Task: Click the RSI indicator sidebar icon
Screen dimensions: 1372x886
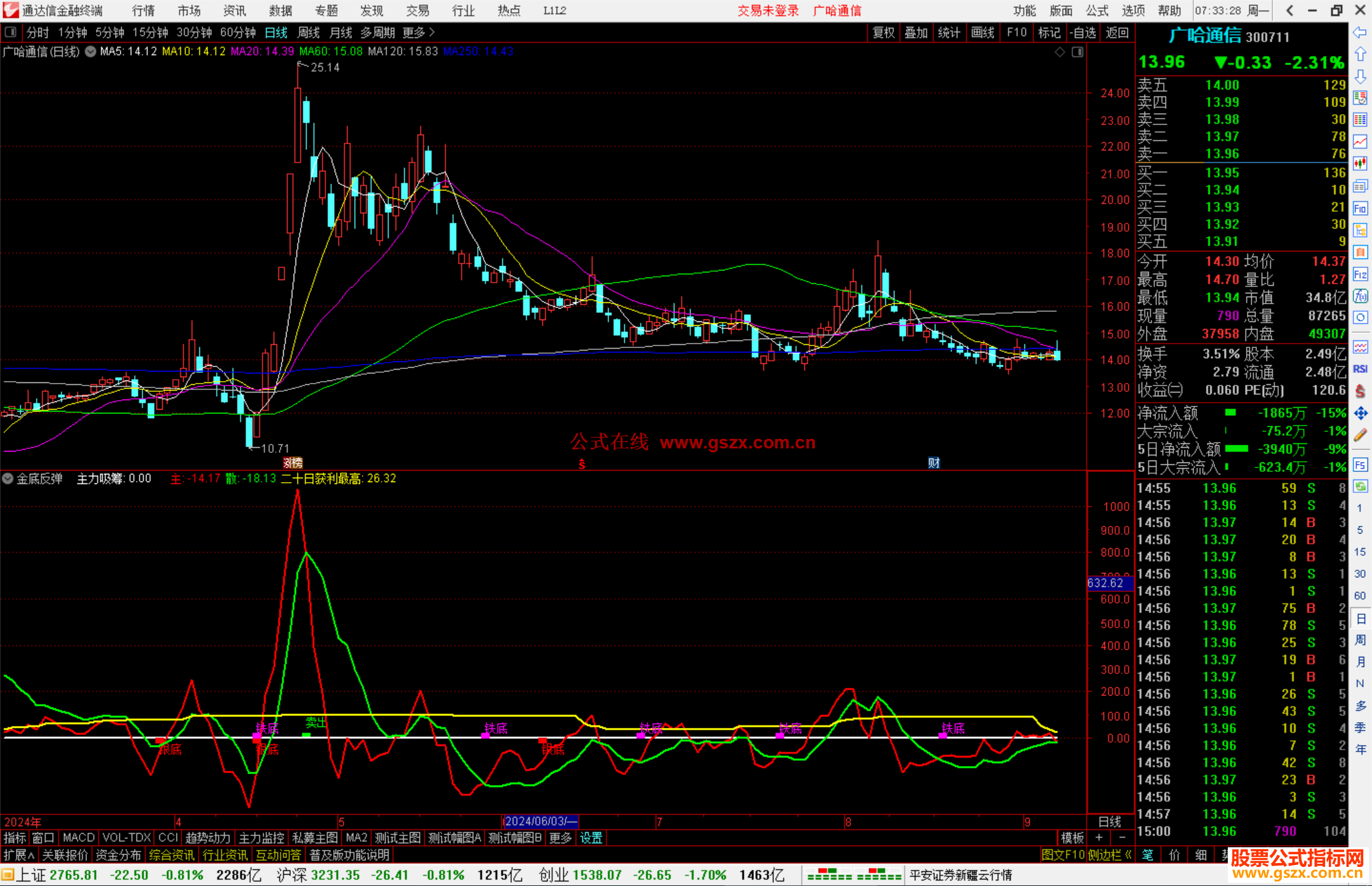Action: tap(1360, 369)
